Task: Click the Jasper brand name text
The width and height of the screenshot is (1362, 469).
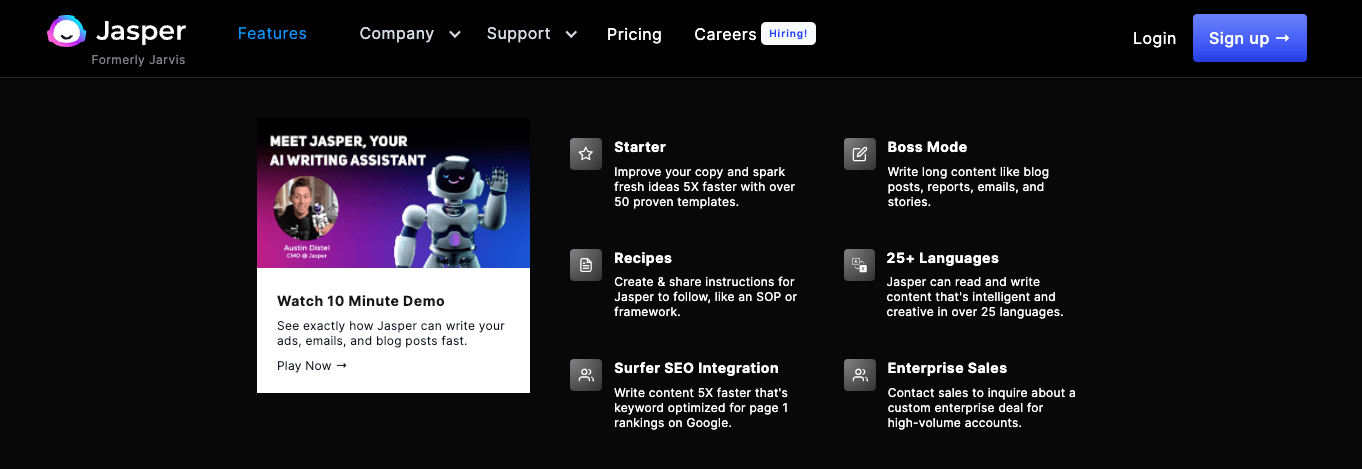Action: 141,30
